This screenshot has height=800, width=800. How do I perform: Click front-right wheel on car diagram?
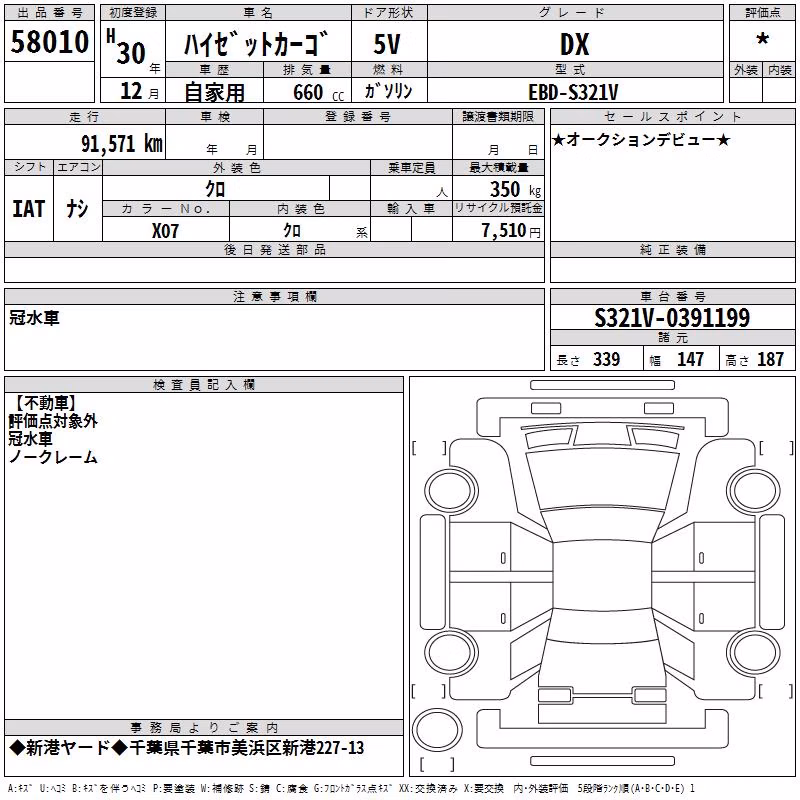click(x=754, y=491)
